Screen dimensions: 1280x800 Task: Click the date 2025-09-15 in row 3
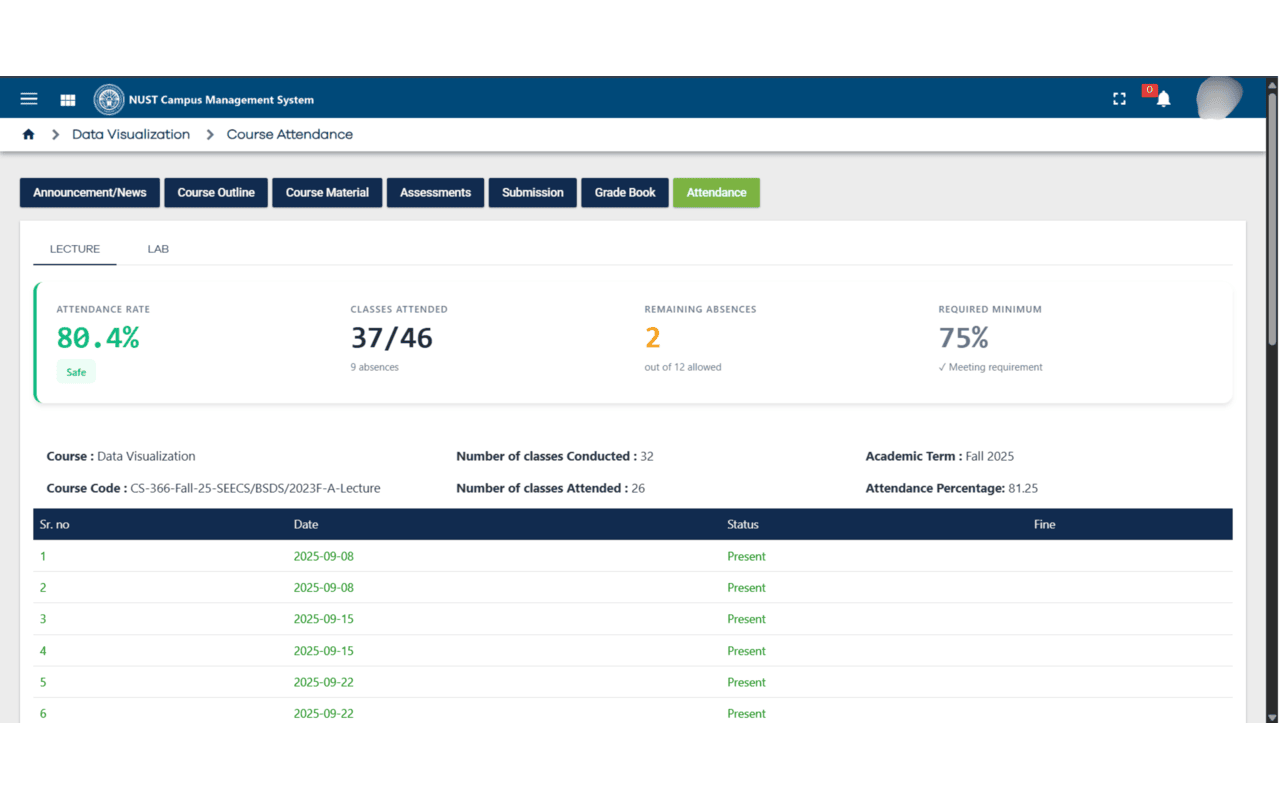coord(324,619)
